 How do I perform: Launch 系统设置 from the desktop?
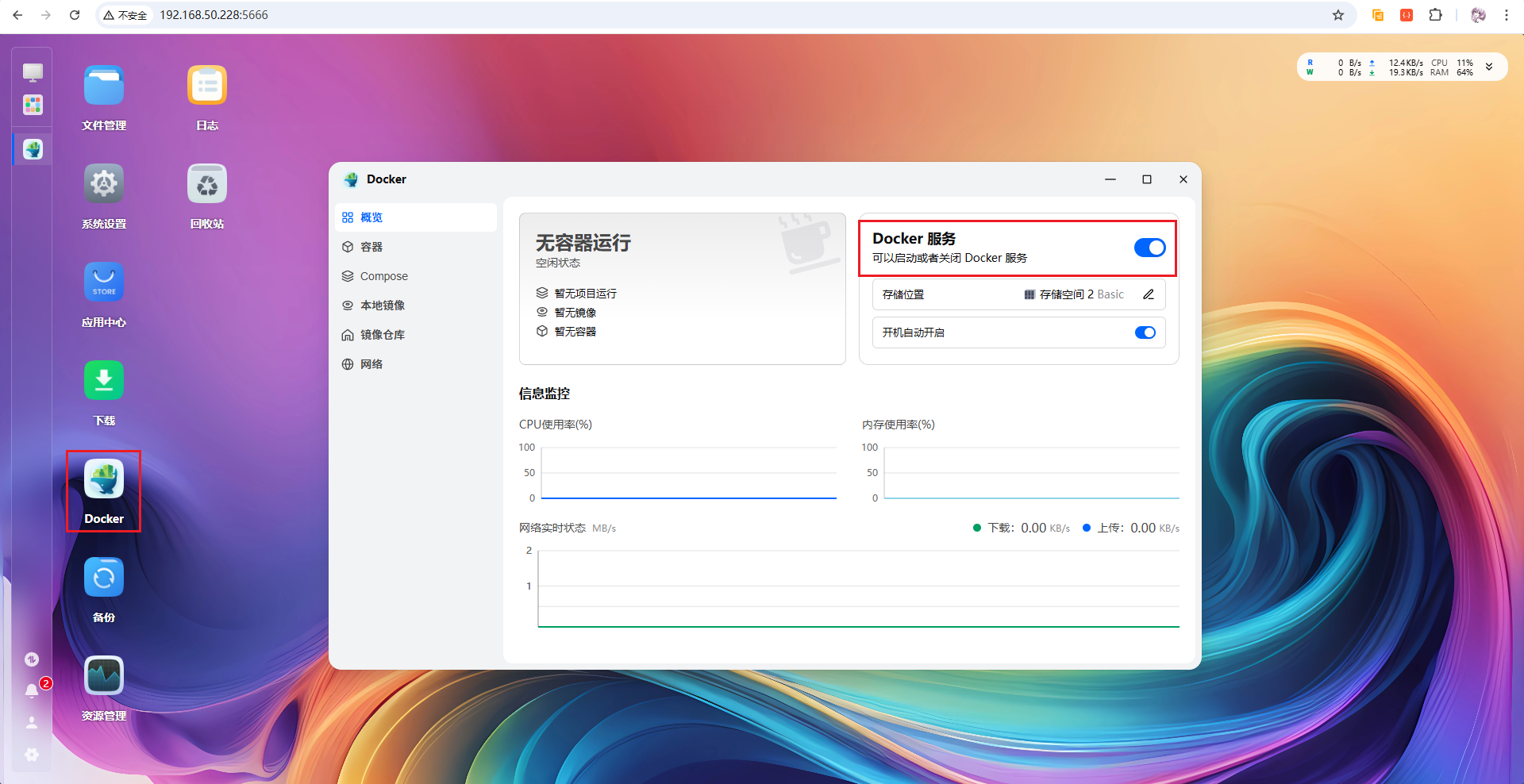pos(104,184)
